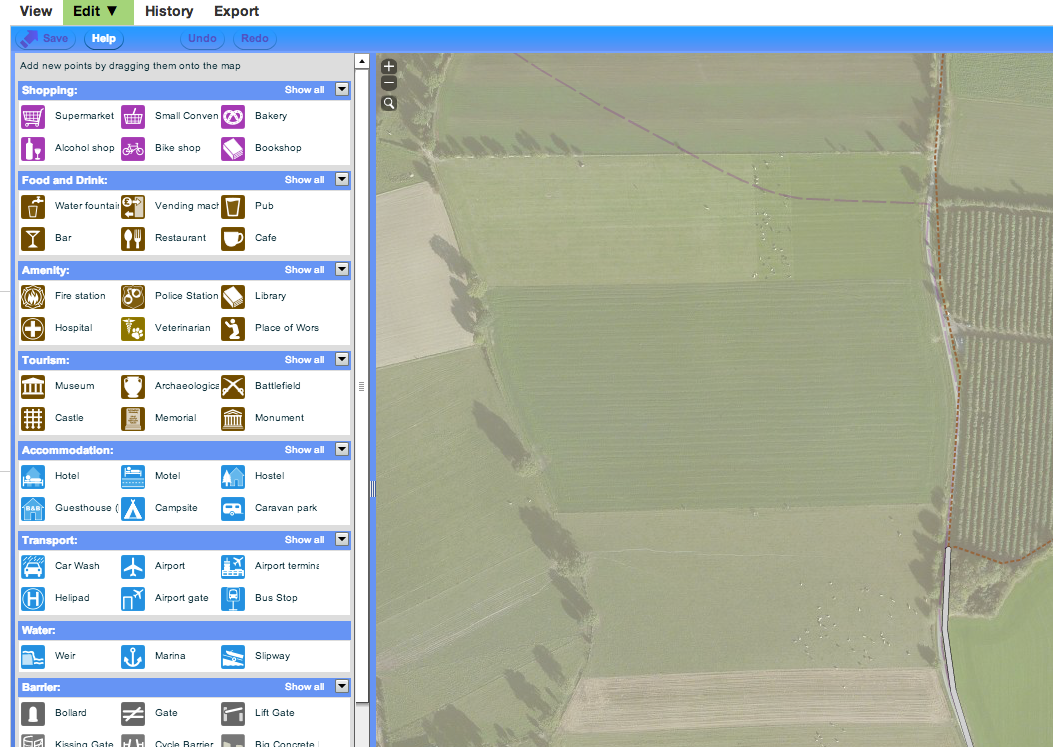Select the Campsite tent icon

(x=133, y=509)
